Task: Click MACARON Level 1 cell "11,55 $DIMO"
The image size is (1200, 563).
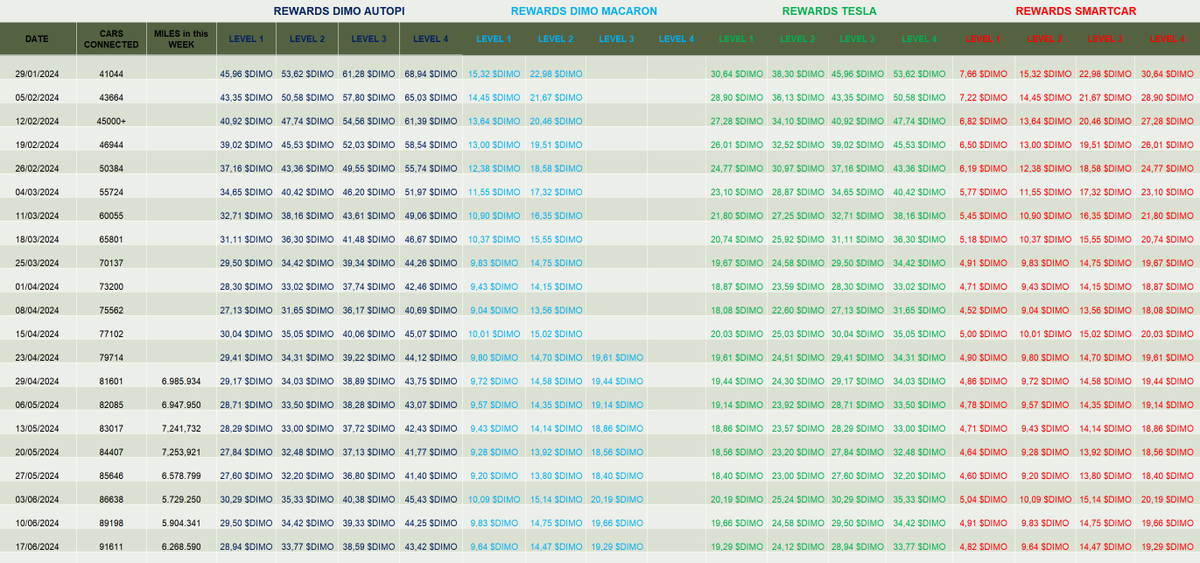Action: (494, 193)
